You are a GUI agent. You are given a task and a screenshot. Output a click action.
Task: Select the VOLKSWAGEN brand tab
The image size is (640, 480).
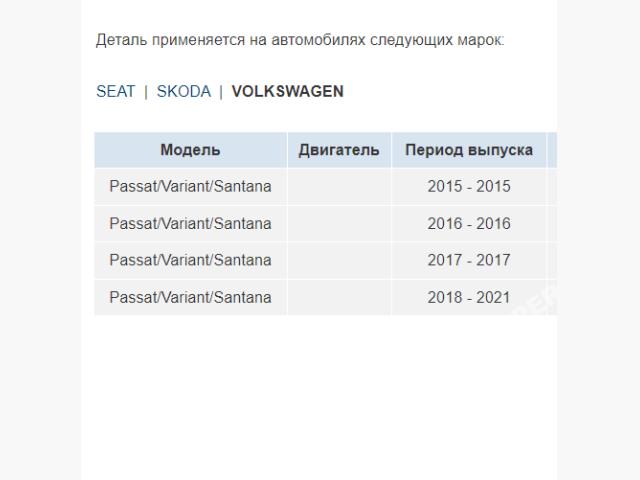[x=287, y=91]
